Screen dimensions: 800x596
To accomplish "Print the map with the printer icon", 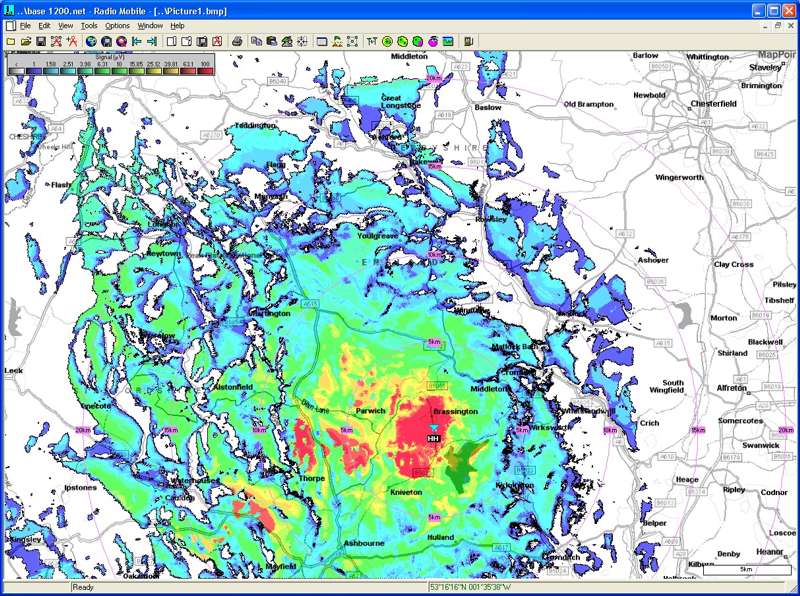I will tap(237, 41).
